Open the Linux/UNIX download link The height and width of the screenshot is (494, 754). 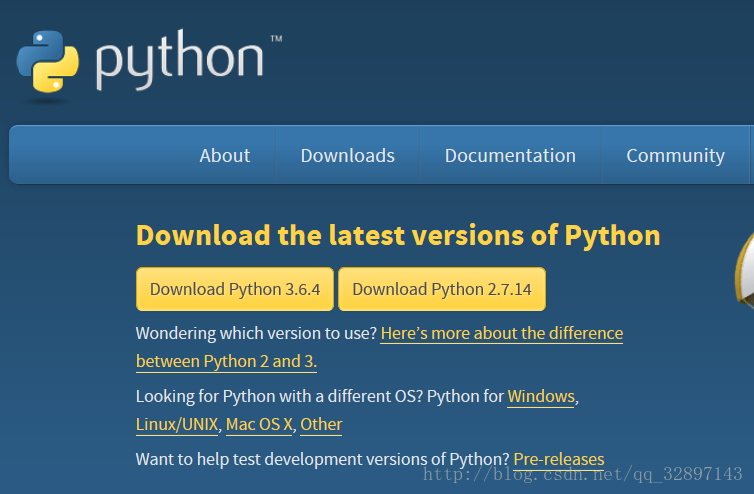point(177,425)
